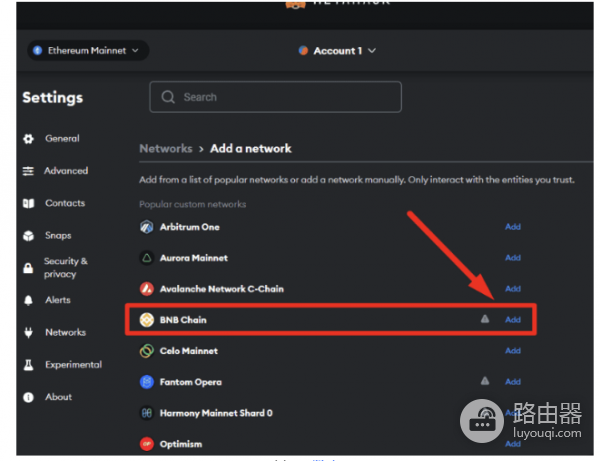Click the warning icon beside BNB Chain
The image size is (600, 461).
485,320
